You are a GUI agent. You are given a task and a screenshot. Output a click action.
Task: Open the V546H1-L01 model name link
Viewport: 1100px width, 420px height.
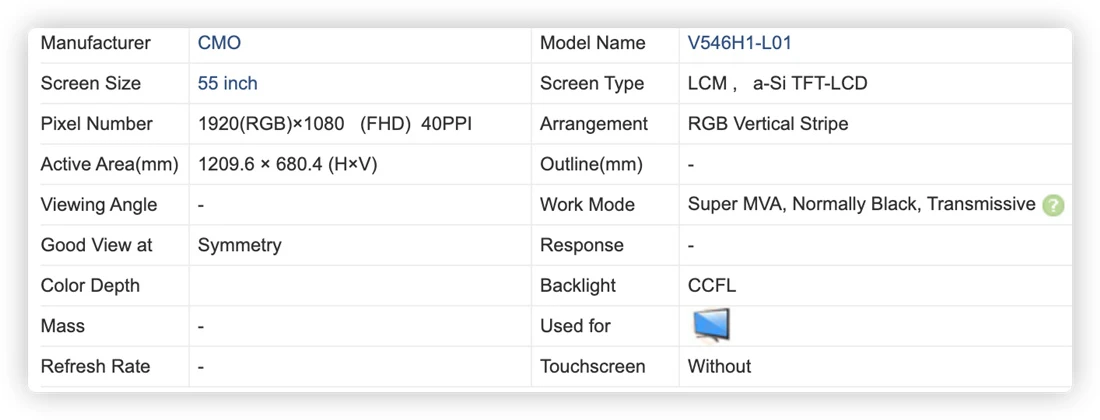739,43
